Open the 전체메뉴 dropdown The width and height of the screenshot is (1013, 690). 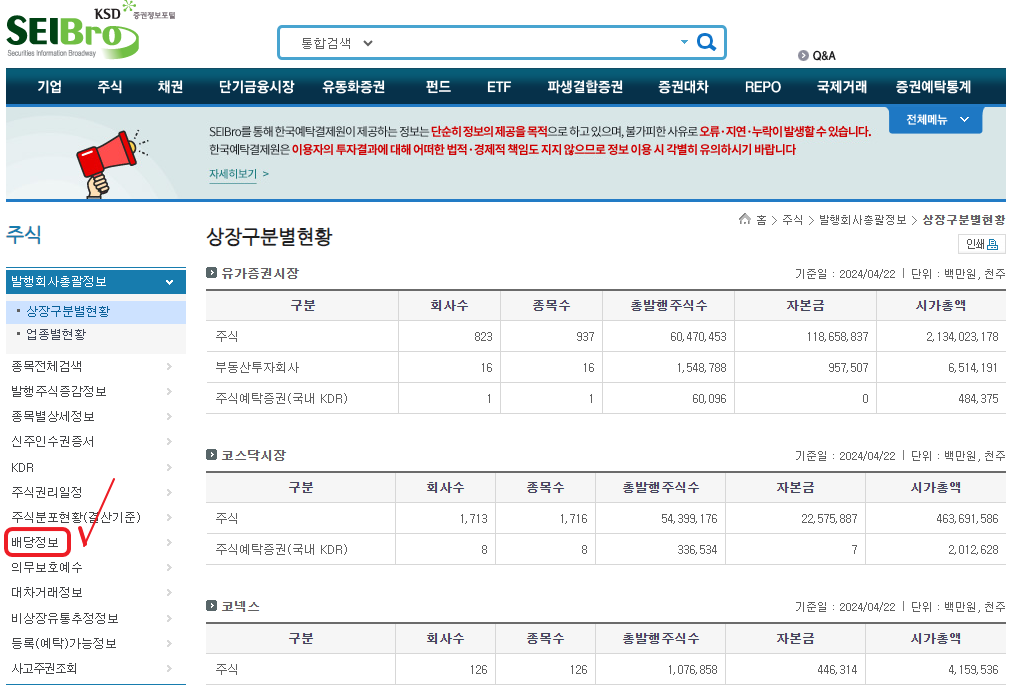tap(935, 120)
